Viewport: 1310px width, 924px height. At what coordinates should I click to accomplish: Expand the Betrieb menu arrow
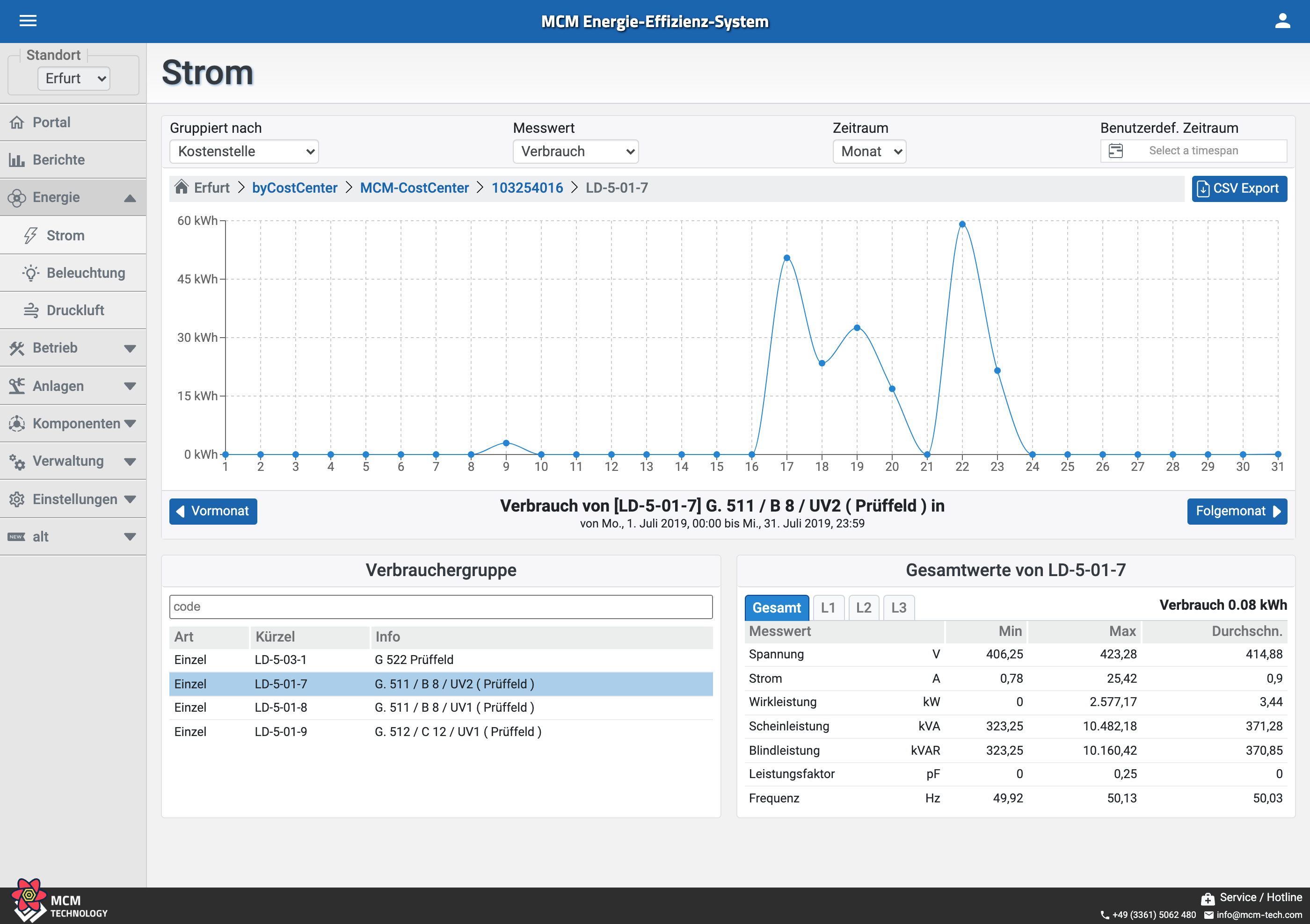130,349
